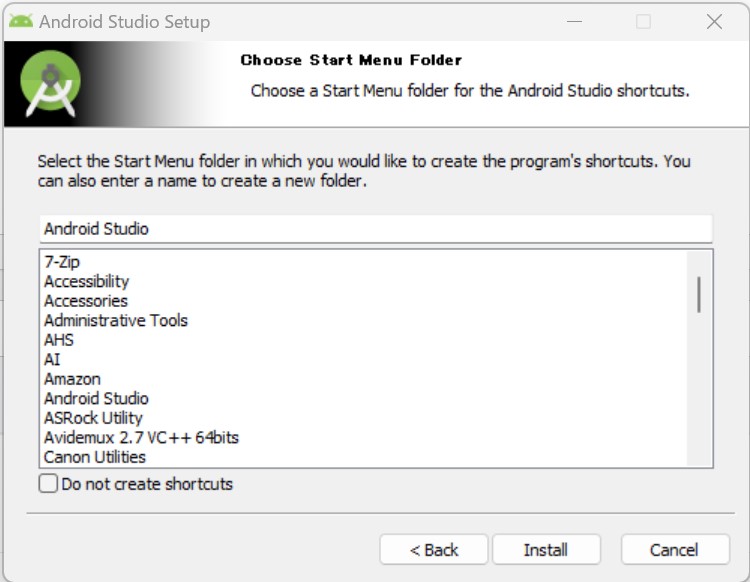Go back with the Back button

434,549
